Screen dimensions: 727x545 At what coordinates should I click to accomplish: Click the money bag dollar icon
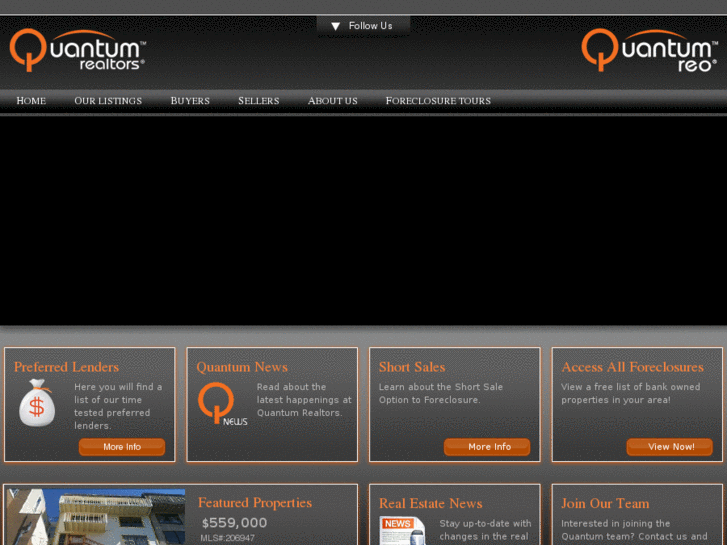(37, 403)
